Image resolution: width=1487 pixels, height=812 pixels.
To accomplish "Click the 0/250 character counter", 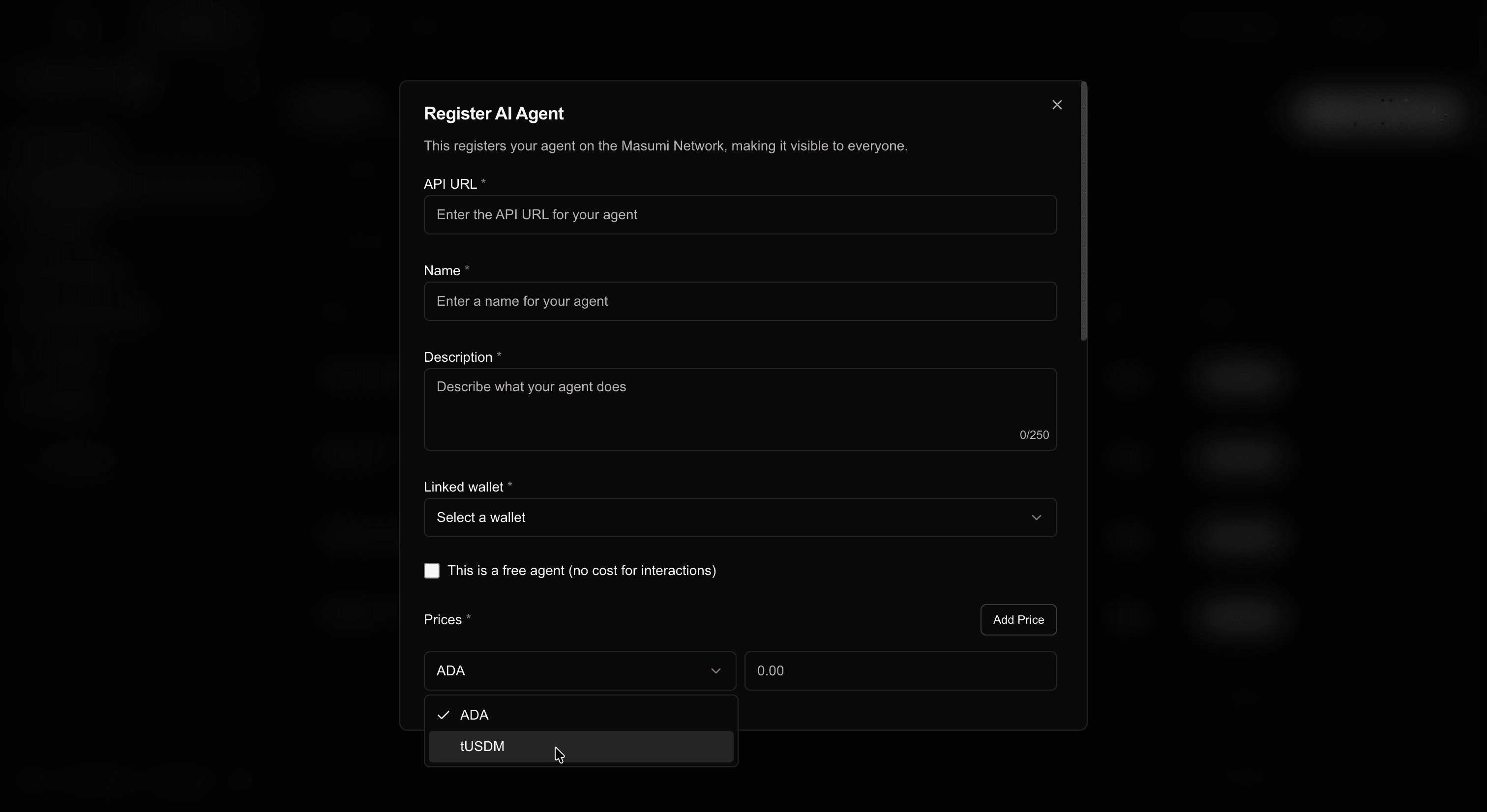I will pyautogui.click(x=1033, y=435).
